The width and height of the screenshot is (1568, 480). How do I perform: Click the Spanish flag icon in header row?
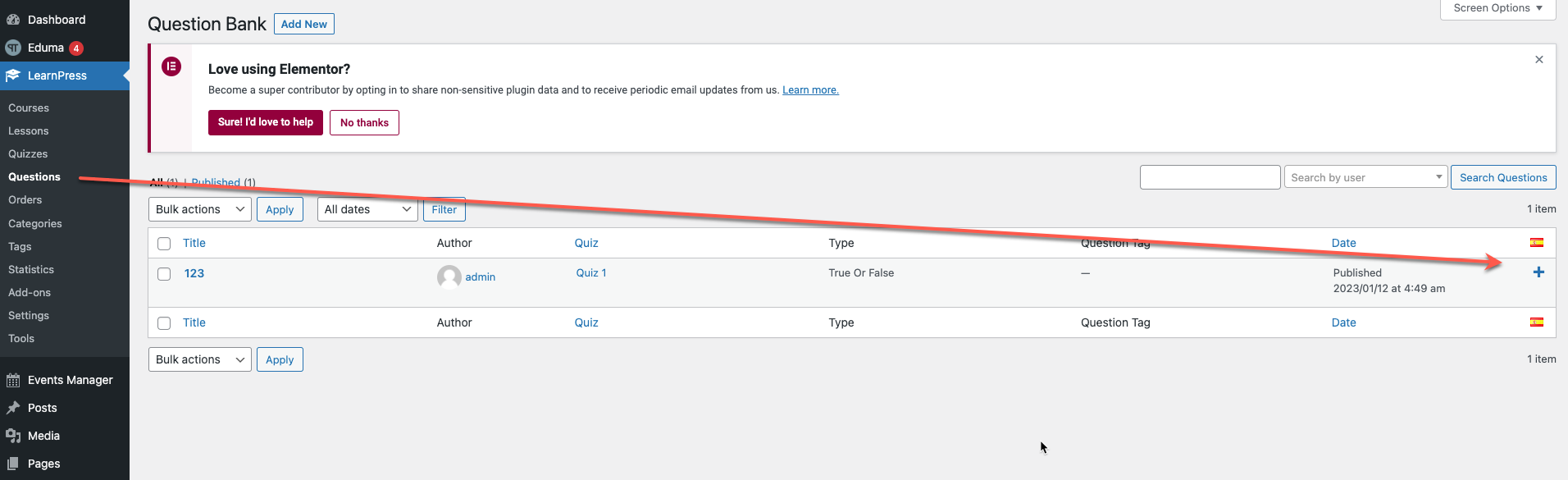[1537, 243]
